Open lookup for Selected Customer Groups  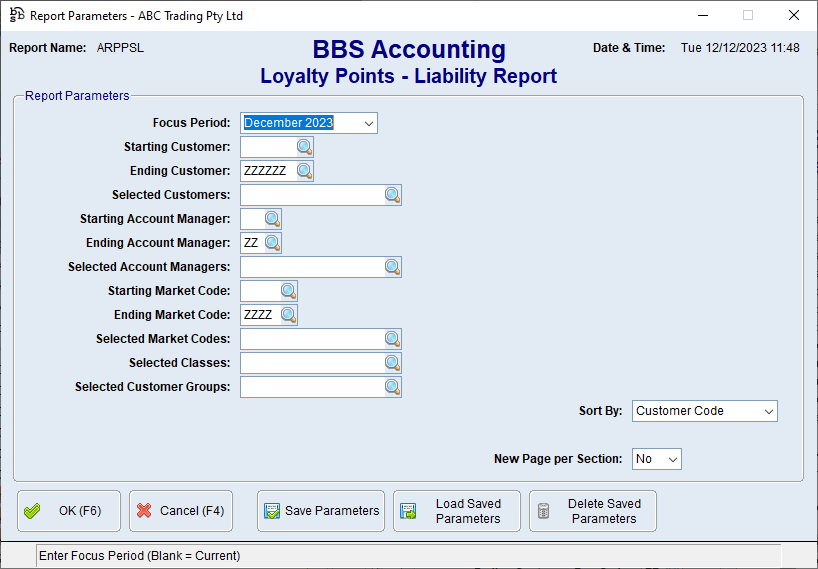(392, 387)
